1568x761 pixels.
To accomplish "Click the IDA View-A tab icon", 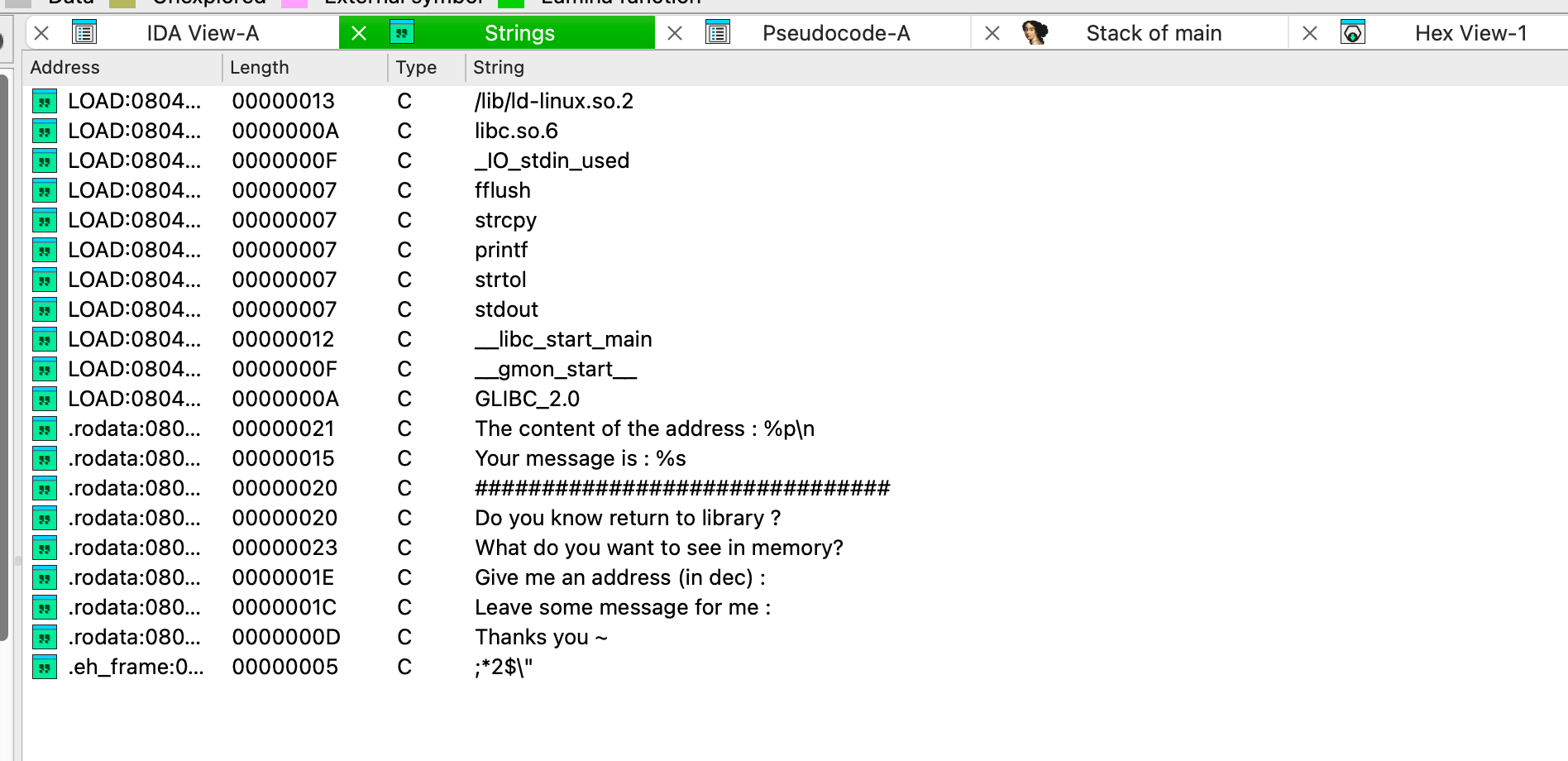I will 84,33.
